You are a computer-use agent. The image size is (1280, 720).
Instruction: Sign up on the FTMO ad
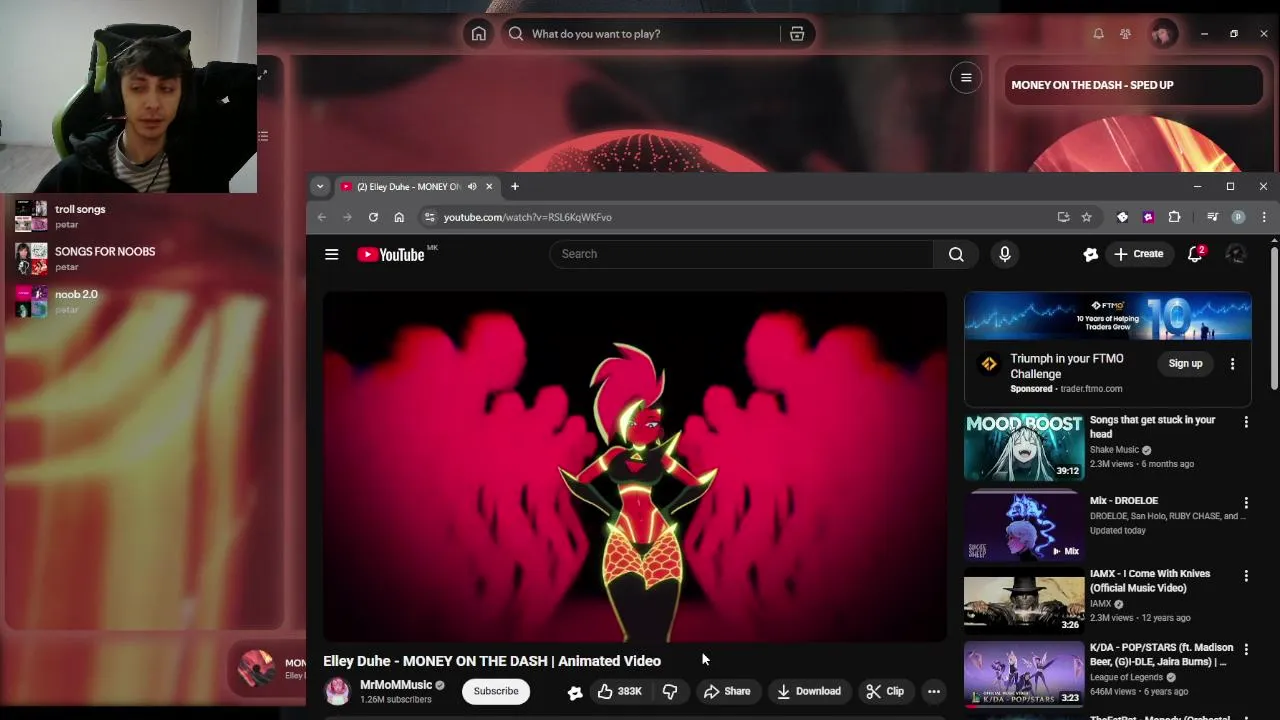click(x=1186, y=364)
